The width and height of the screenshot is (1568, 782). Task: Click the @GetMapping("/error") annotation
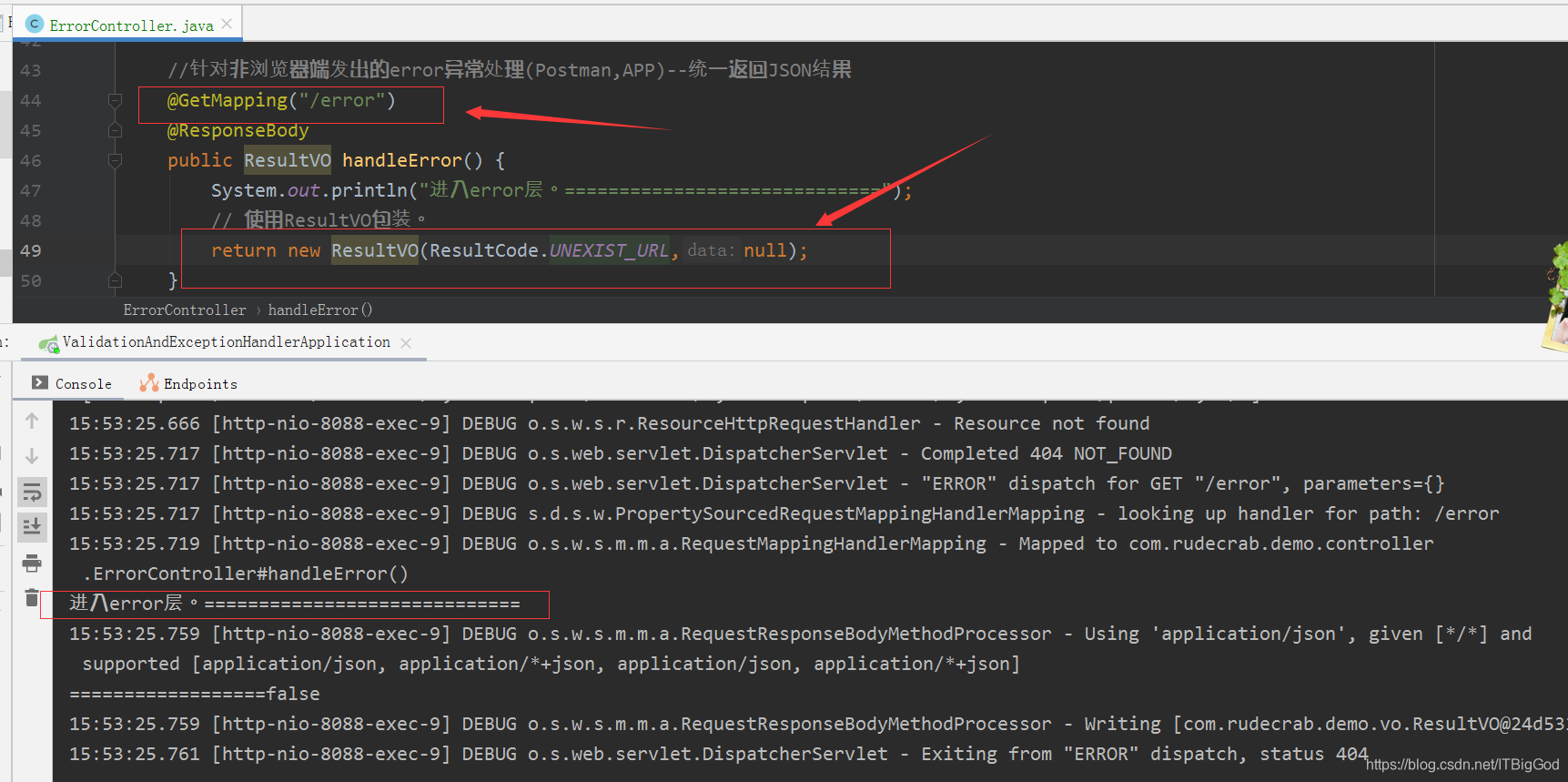(x=281, y=100)
